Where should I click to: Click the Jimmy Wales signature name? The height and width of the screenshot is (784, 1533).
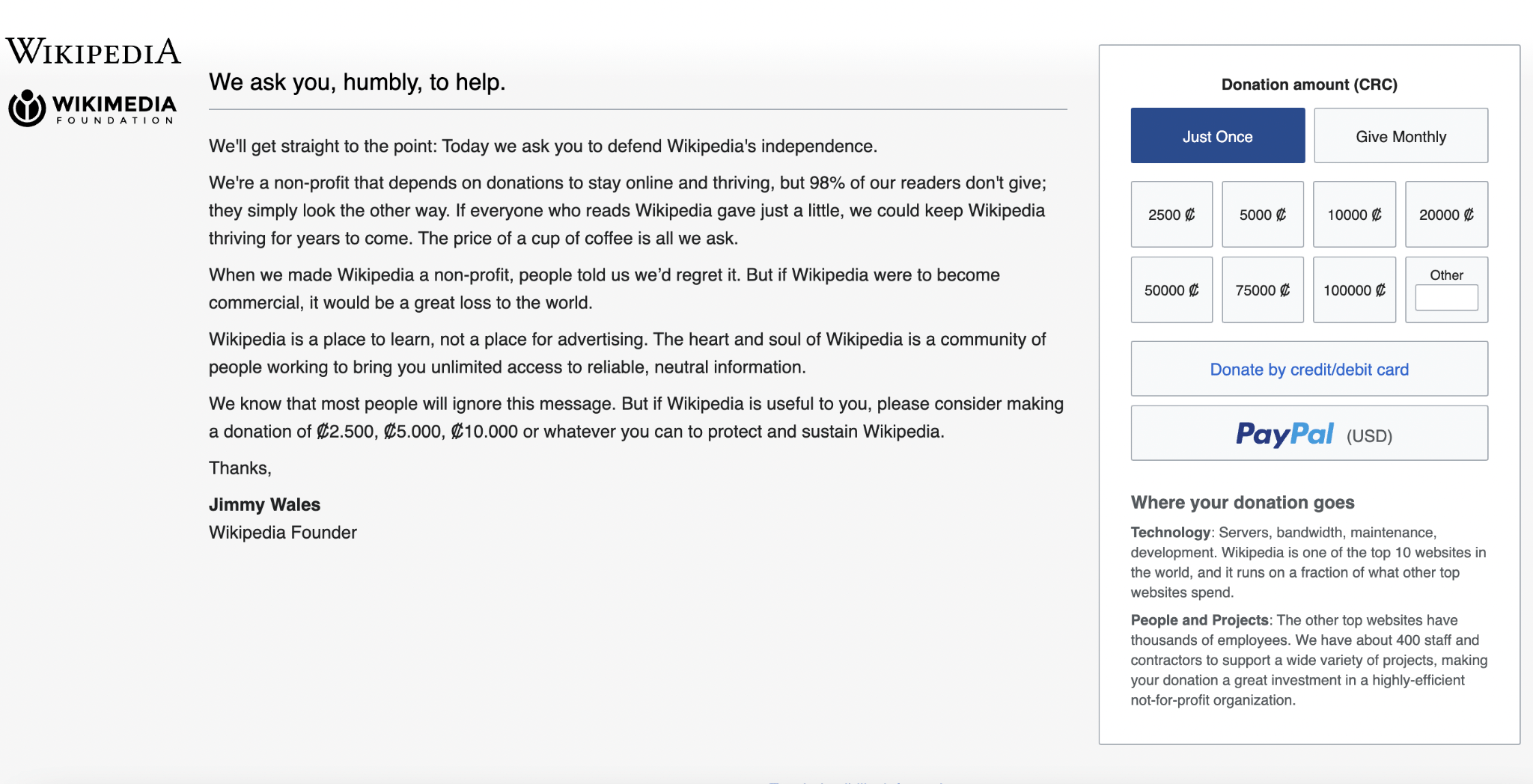tap(264, 505)
